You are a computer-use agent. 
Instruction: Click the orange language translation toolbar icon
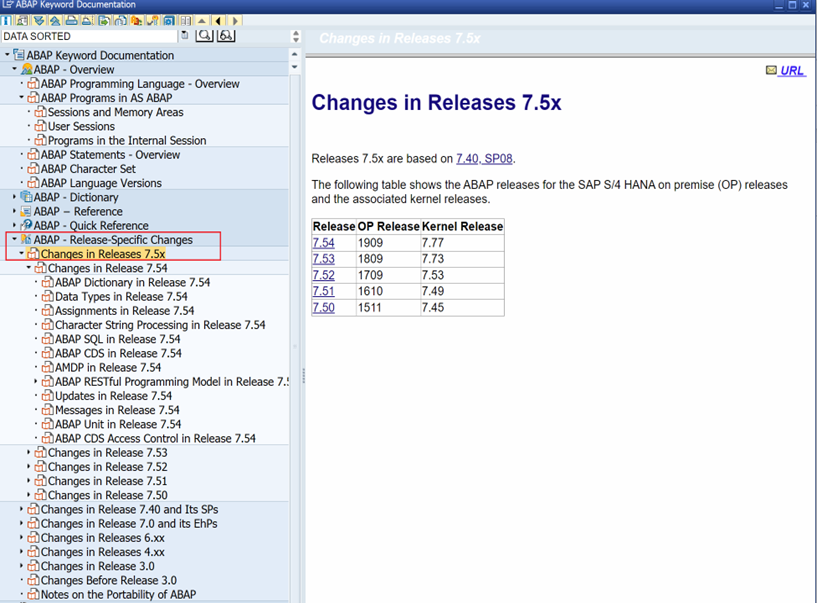[x=137, y=21]
